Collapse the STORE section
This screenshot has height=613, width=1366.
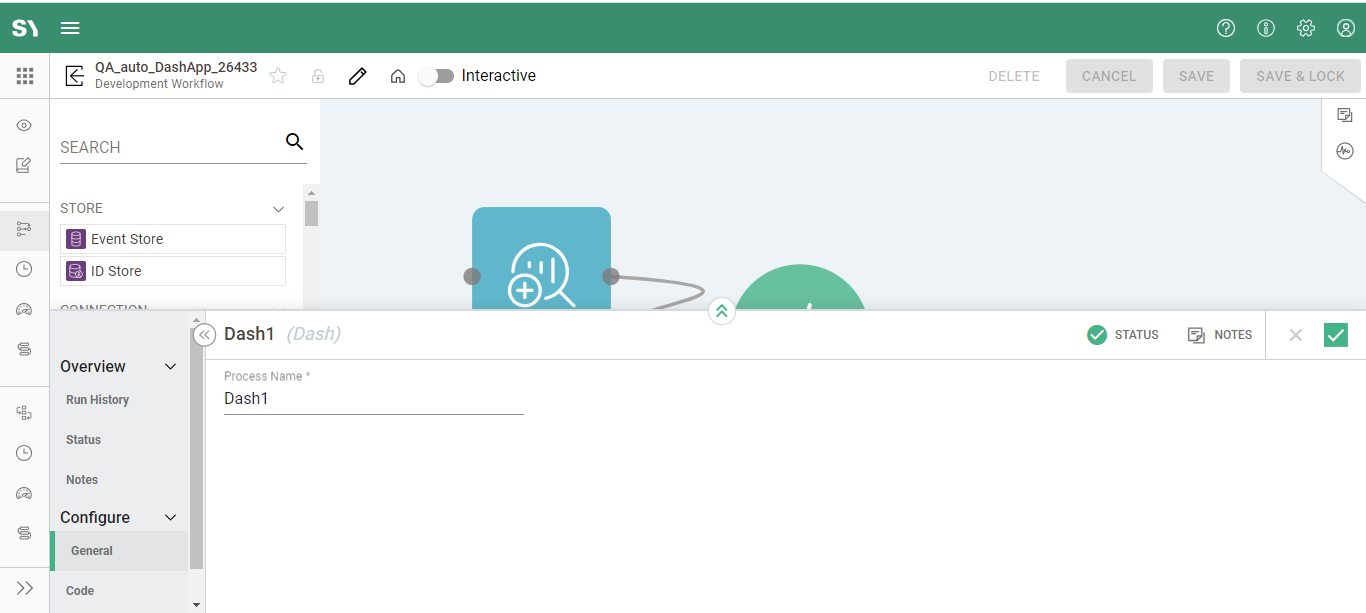coord(279,209)
